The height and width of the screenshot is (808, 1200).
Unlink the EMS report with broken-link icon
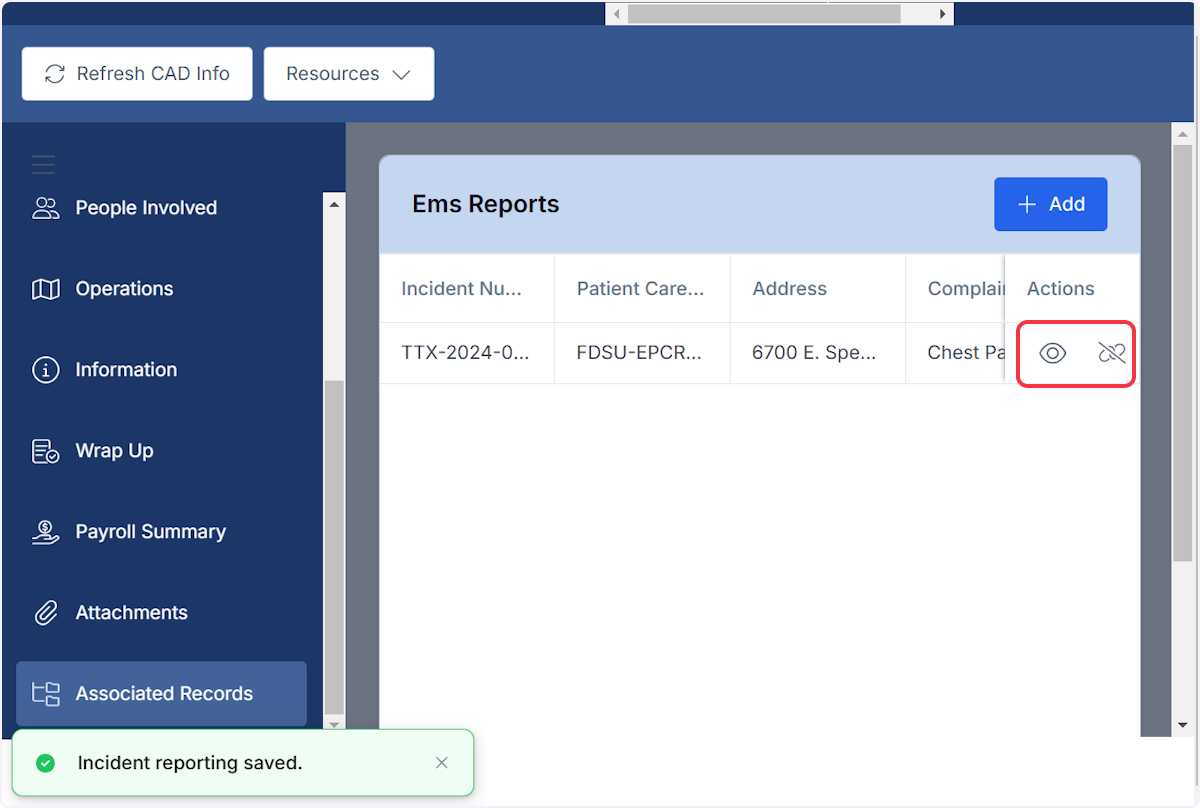[1111, 353]
